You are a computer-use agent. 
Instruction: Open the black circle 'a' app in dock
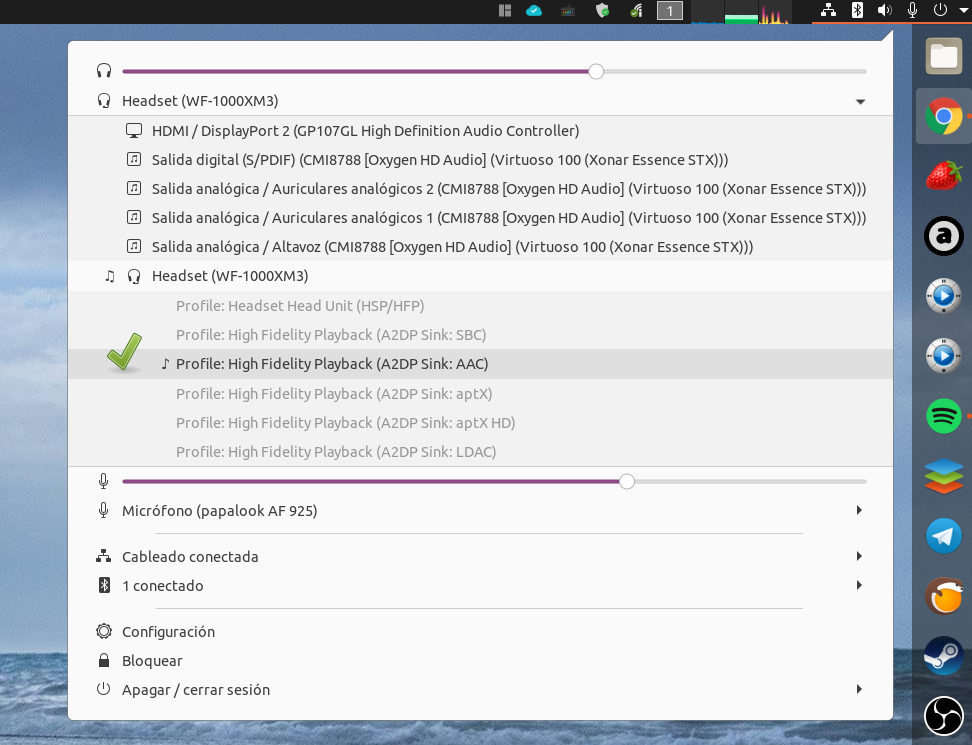(944, 236)
